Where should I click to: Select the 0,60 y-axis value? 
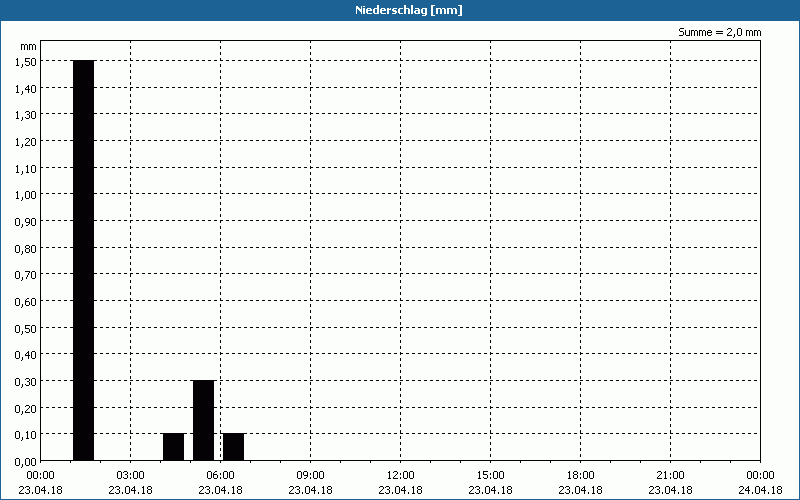point(26,302)
